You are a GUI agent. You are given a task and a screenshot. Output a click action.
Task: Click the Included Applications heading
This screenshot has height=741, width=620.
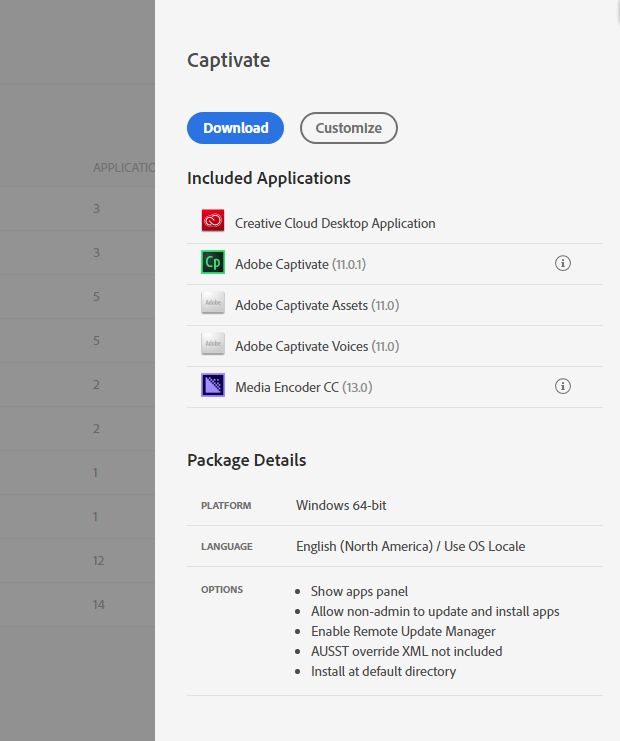(269, 178)
